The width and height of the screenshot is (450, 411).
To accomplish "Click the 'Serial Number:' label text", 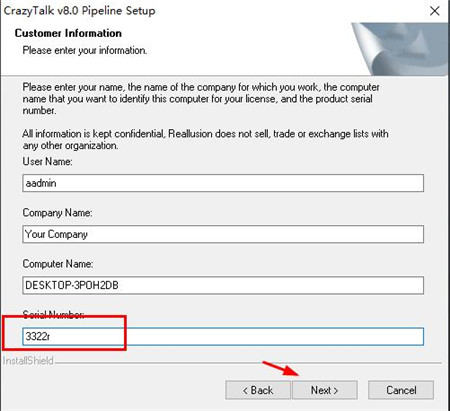I will click(x=53, y=314).
